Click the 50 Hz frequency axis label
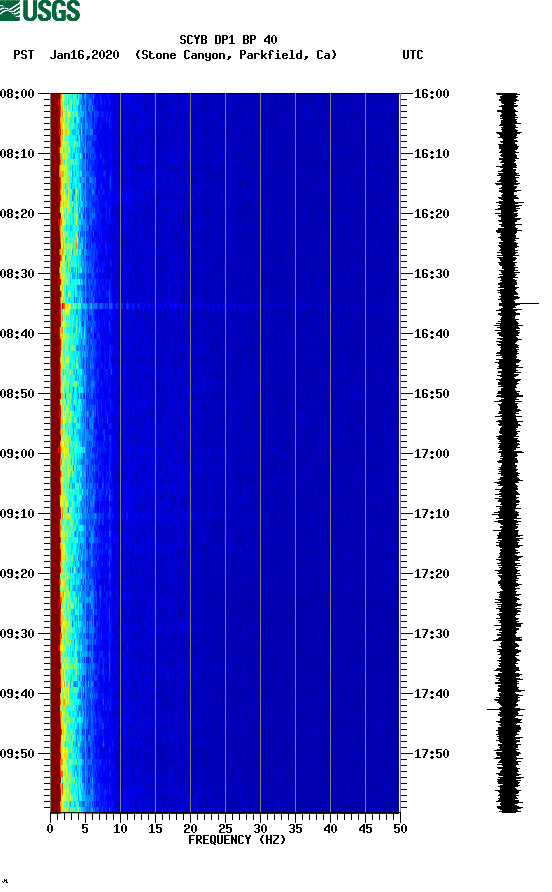 click(x=401, y=829)
